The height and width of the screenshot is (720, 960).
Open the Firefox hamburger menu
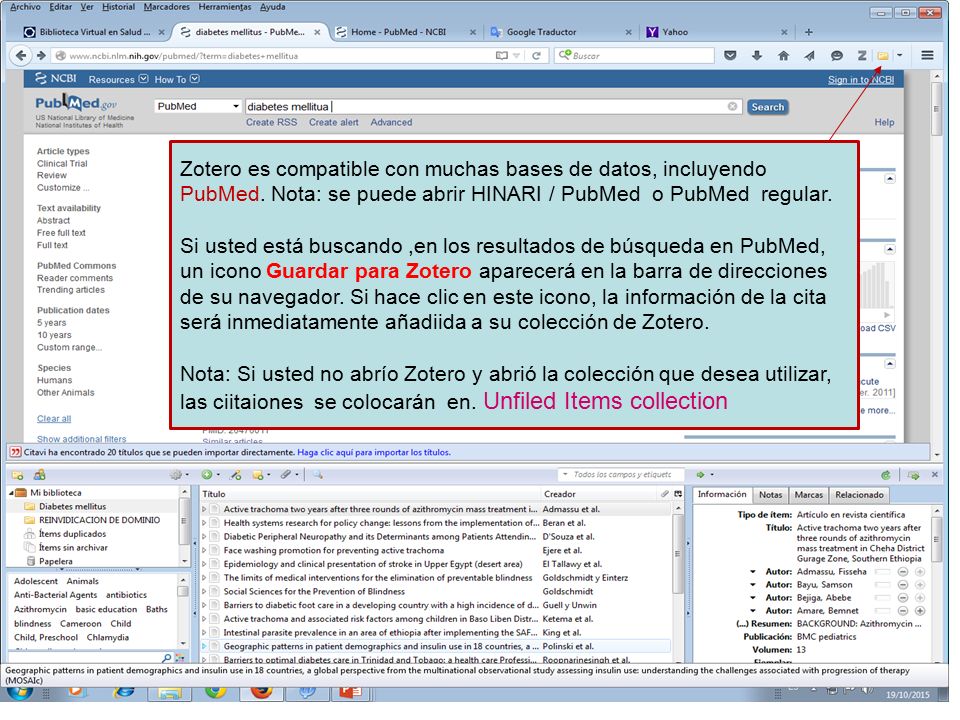tap(927, 56)
